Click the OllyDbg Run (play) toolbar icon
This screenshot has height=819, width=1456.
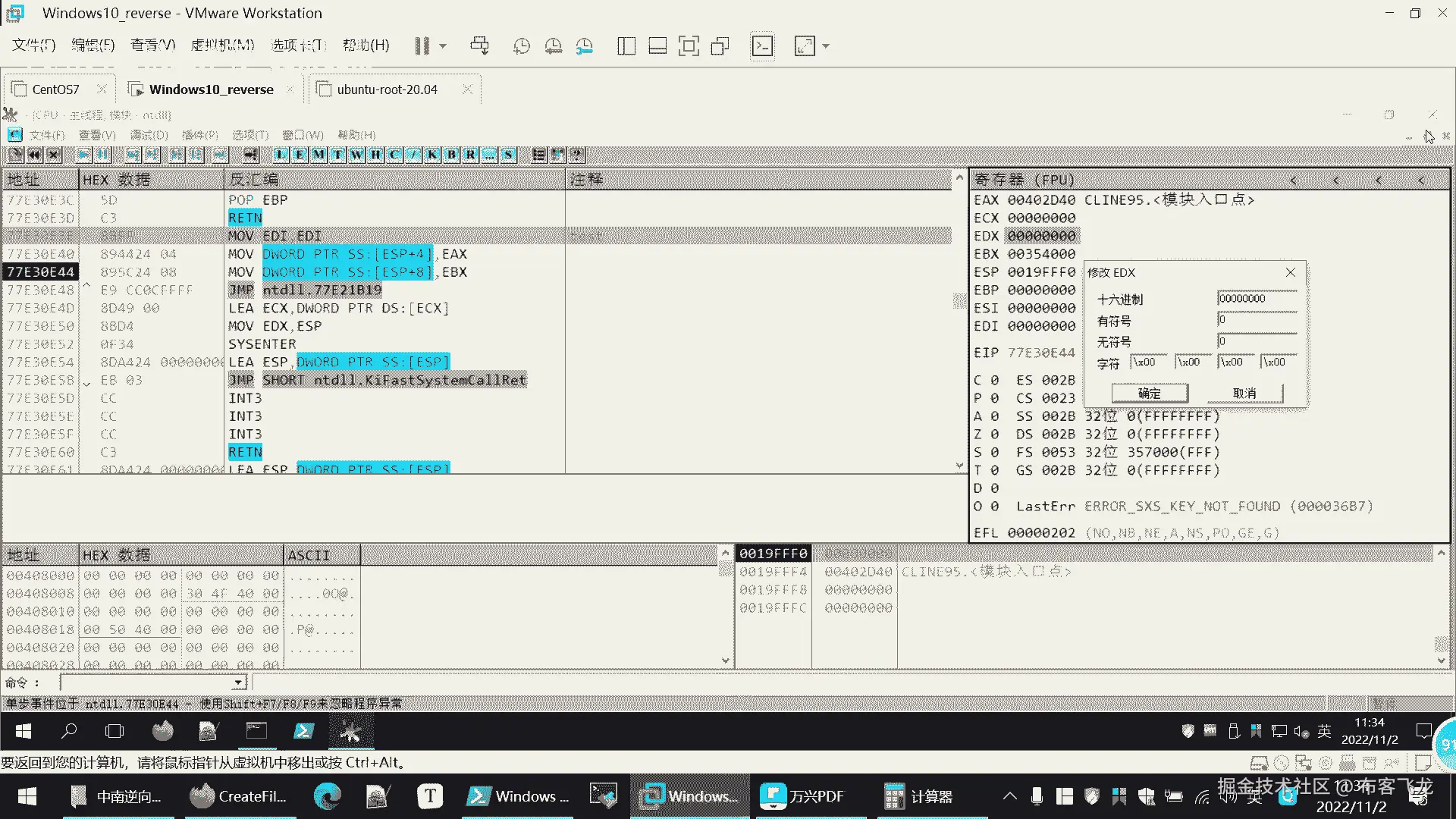point(83,155)
